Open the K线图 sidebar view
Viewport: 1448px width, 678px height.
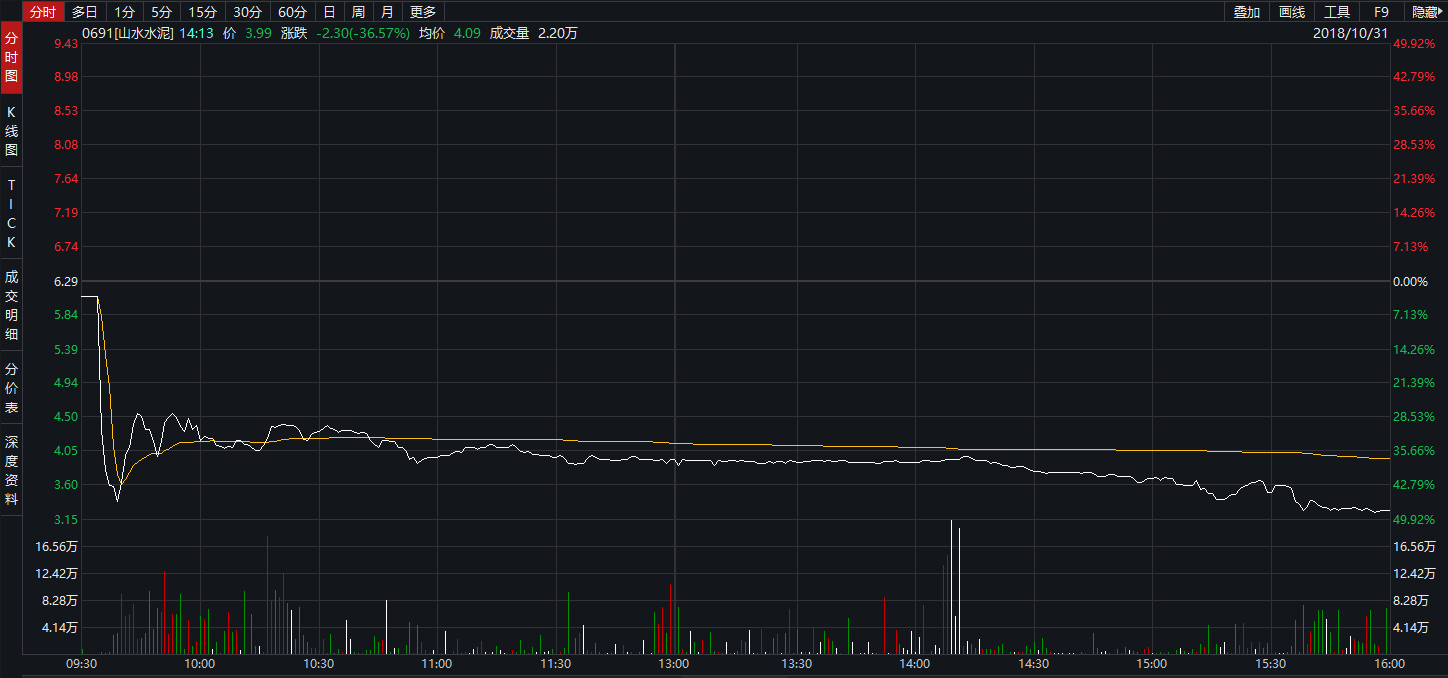coord(11,131)
